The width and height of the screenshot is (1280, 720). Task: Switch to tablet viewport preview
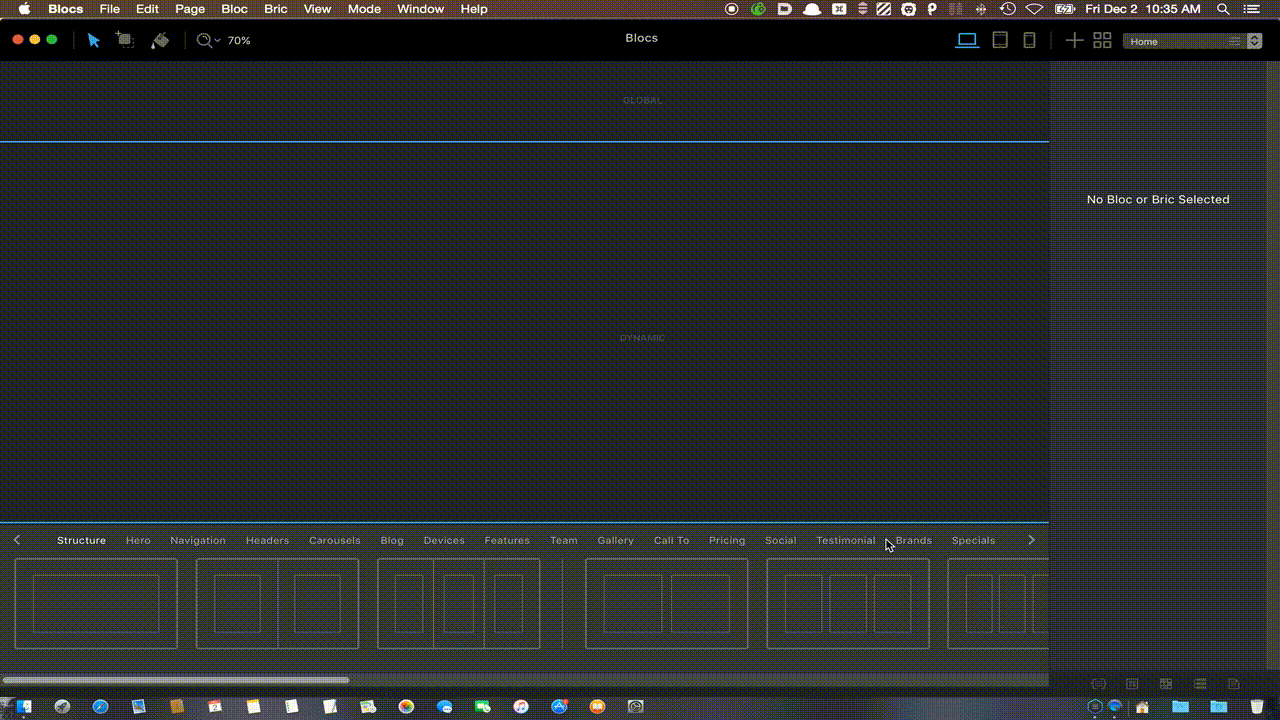click(999, 41)
